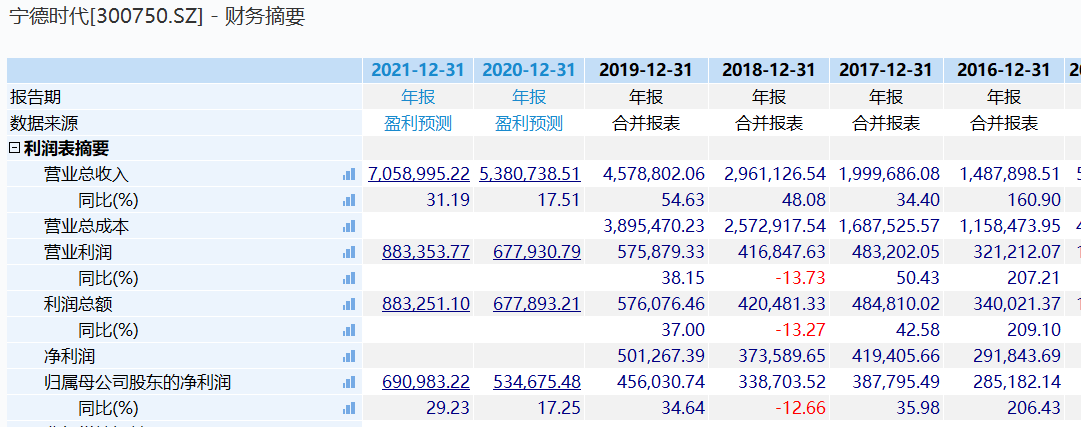Click 2019 net profit cell 501,267.39
The width and height of the screenshot is (1081, 427).
[660, 357]
